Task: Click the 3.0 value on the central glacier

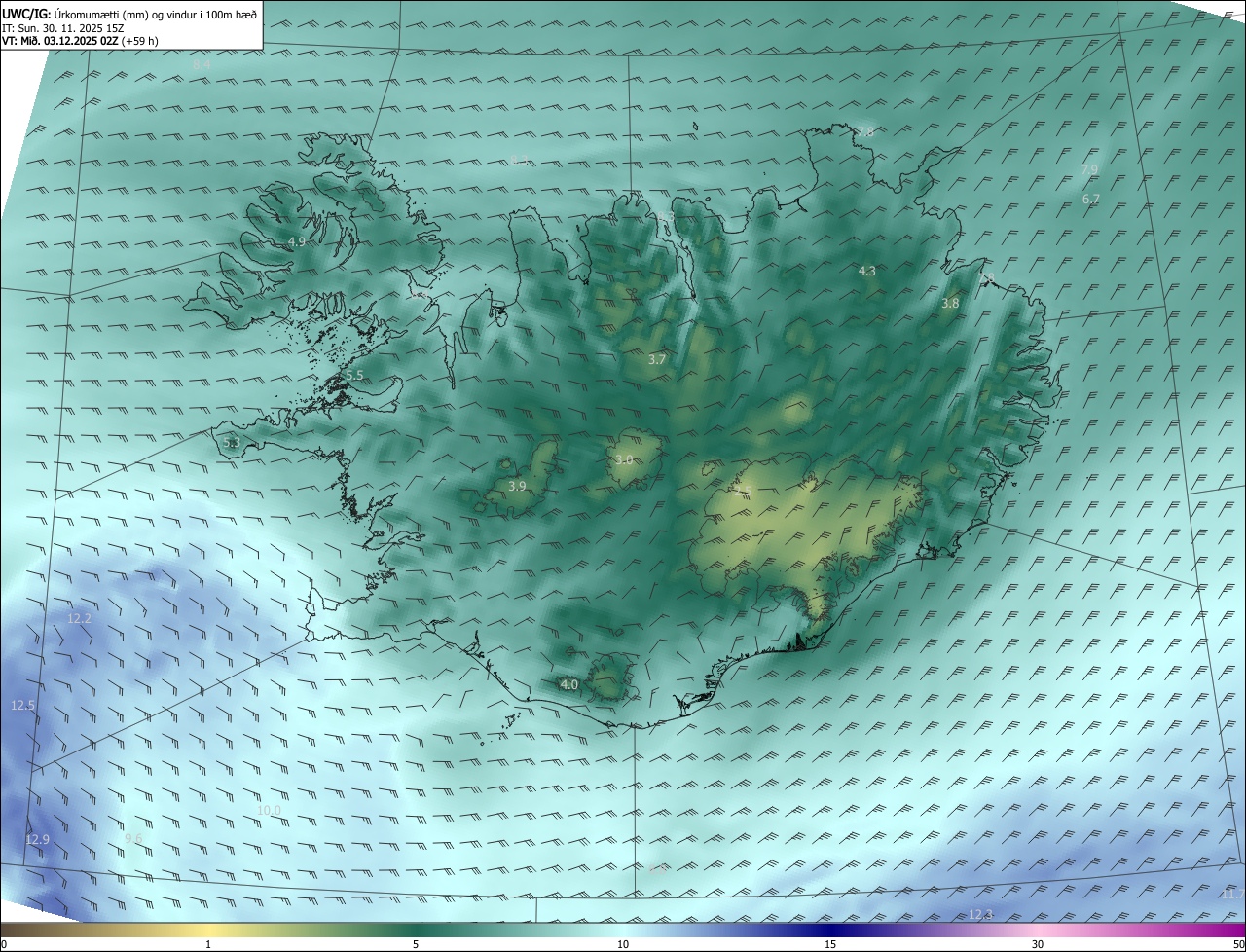Action: [x=624, y=459]
